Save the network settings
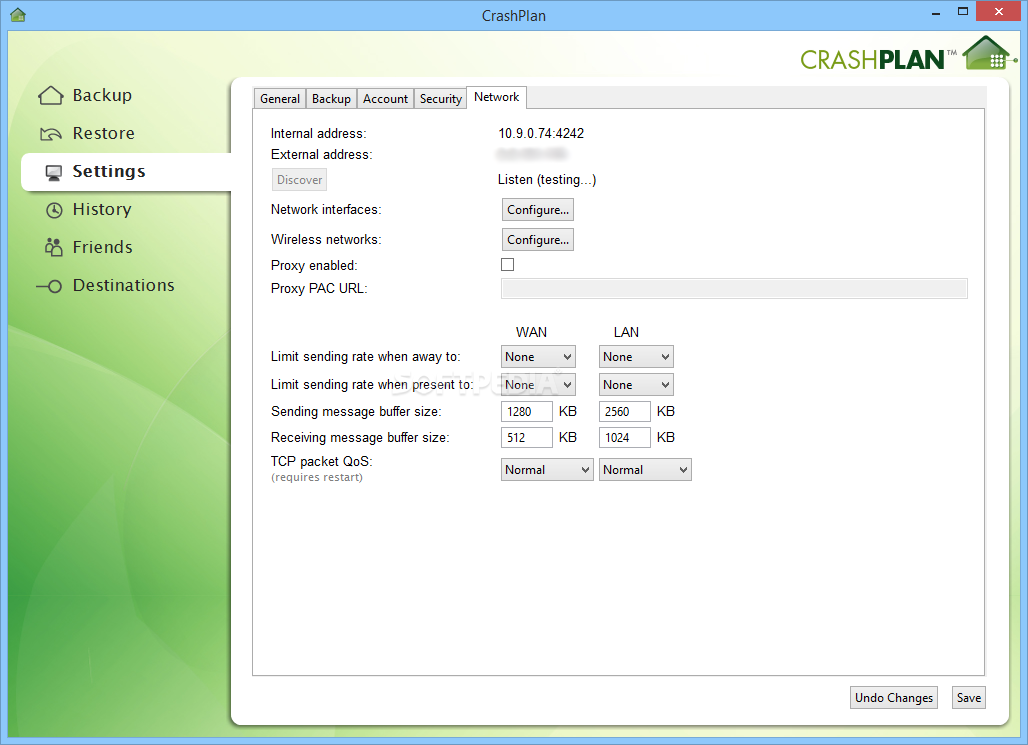The image size is (1028, 745). (968, 698)
